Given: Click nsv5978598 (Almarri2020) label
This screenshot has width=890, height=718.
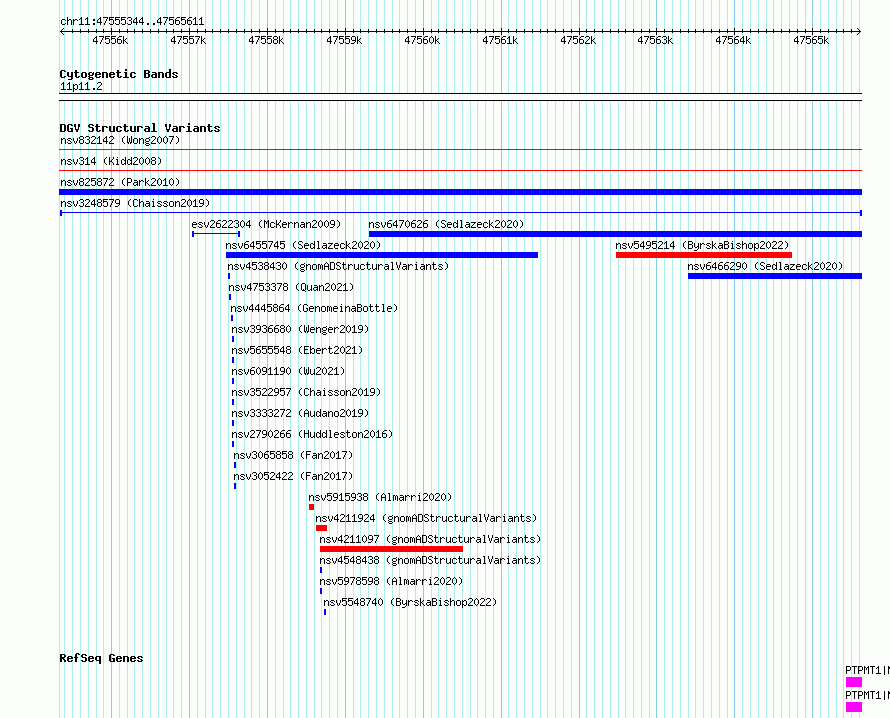Looking at the screenshot, I should [x=391, y=581].
